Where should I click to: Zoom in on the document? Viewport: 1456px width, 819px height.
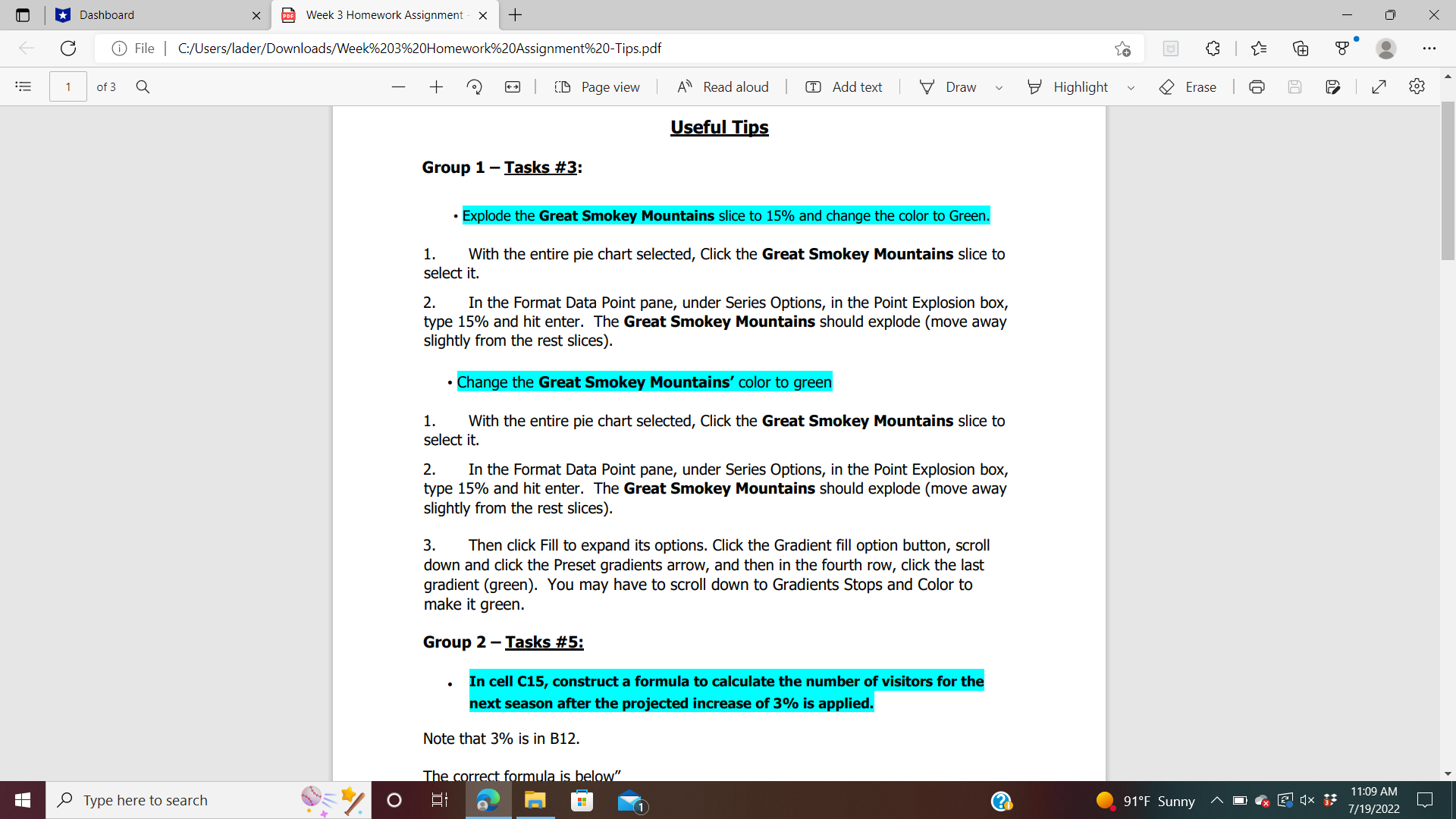(x=437, y=86)
